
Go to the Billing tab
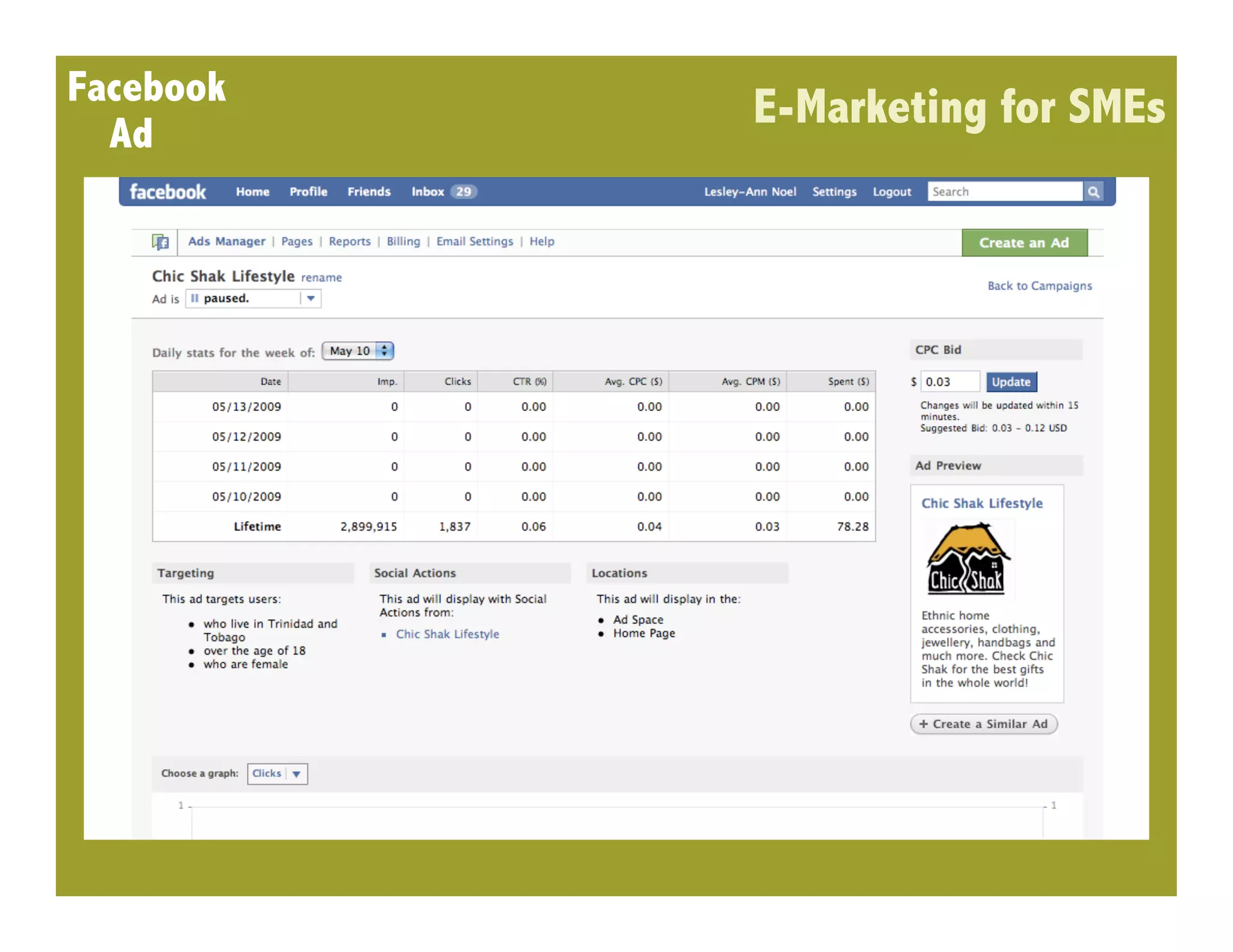point(403,241)
